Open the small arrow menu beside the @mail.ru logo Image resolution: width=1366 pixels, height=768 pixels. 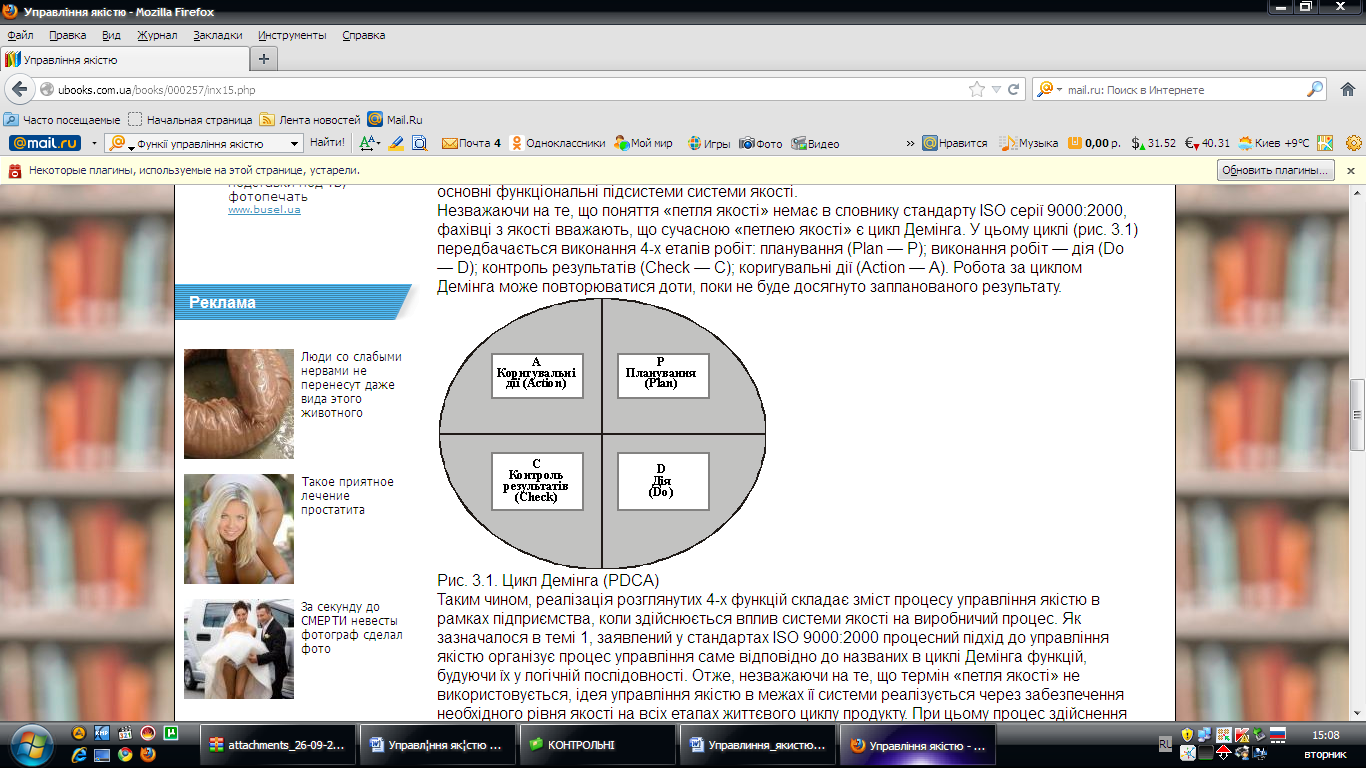tap(93, 143)
